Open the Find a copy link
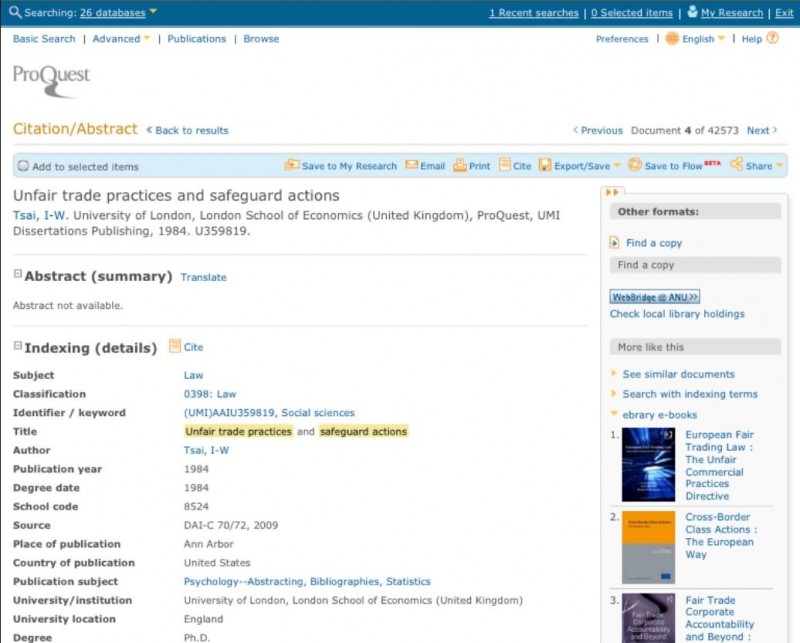Viewport: 800px width, 643px height. click(x=654, y=243)
